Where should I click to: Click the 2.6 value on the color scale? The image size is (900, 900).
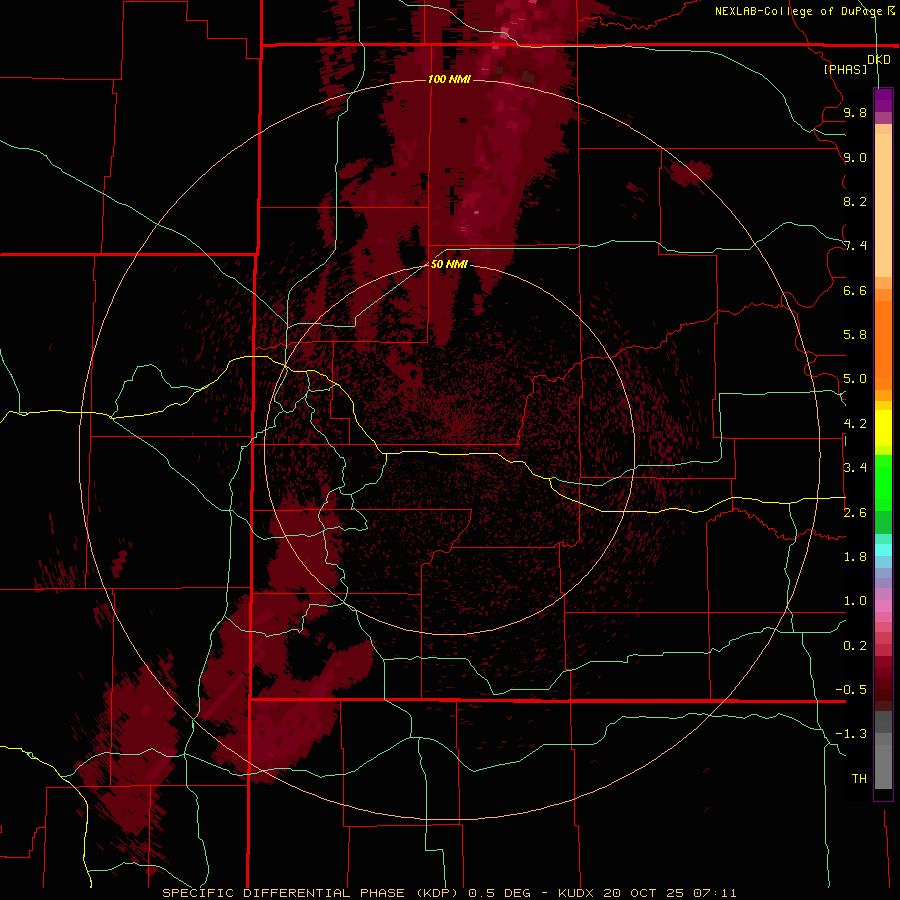(855, 513)
